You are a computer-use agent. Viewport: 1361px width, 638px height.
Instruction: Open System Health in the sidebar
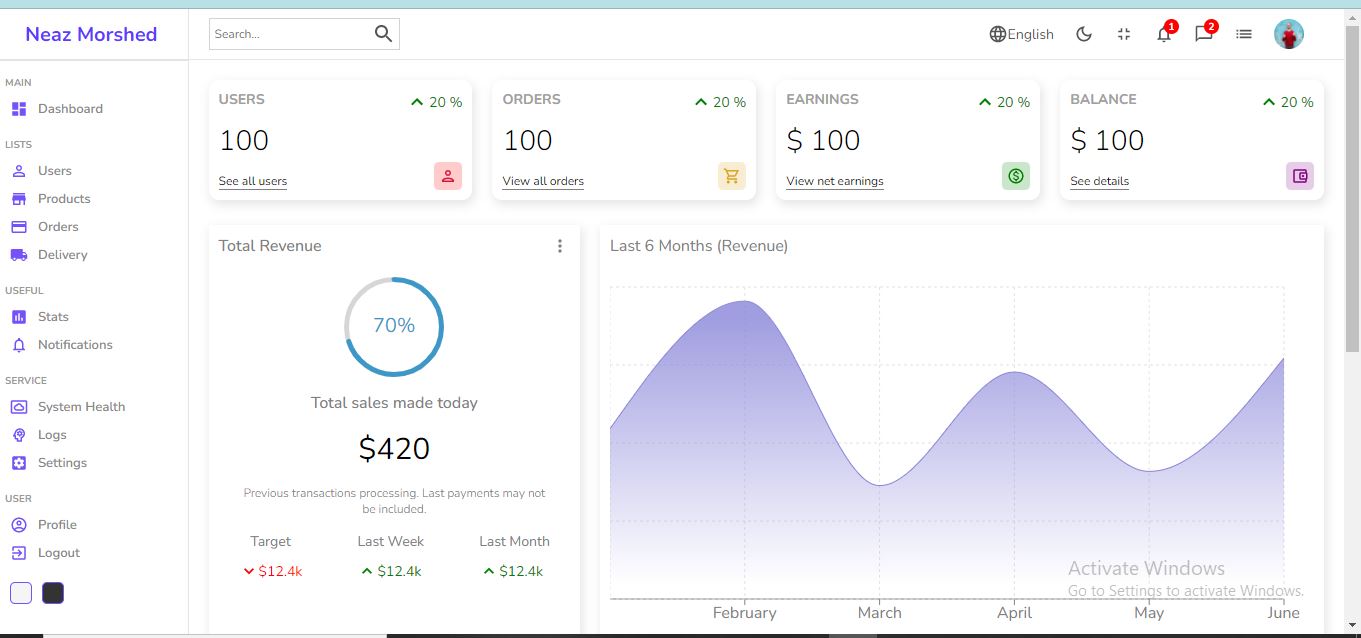point(81,407)
